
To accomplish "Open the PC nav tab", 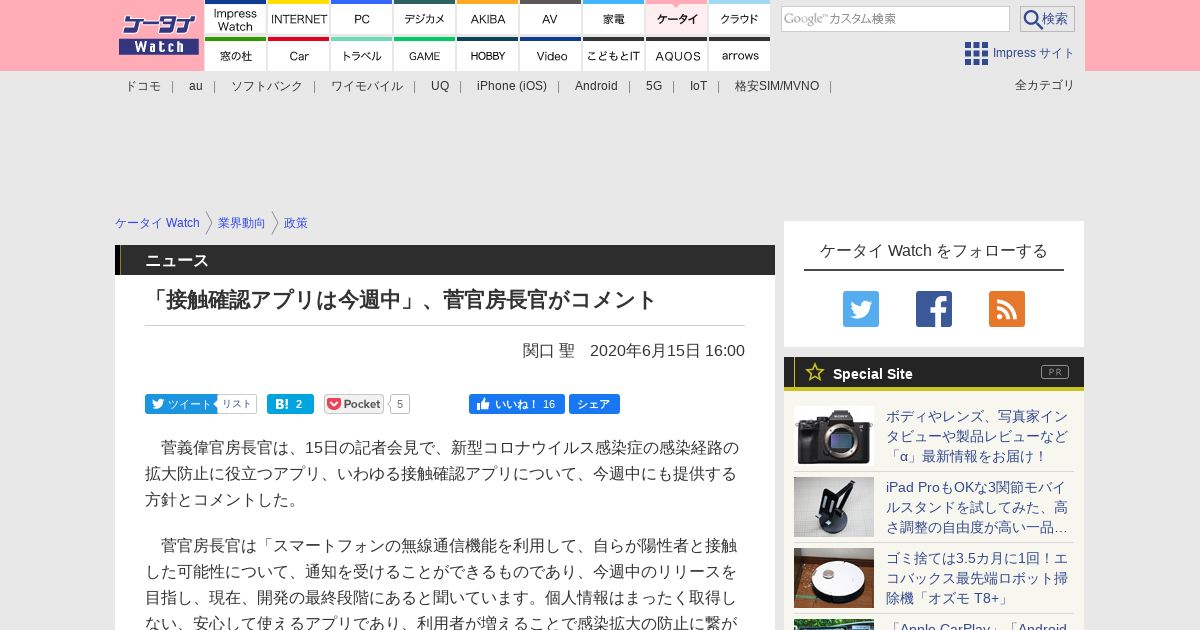I will click(x=362, y=18).
